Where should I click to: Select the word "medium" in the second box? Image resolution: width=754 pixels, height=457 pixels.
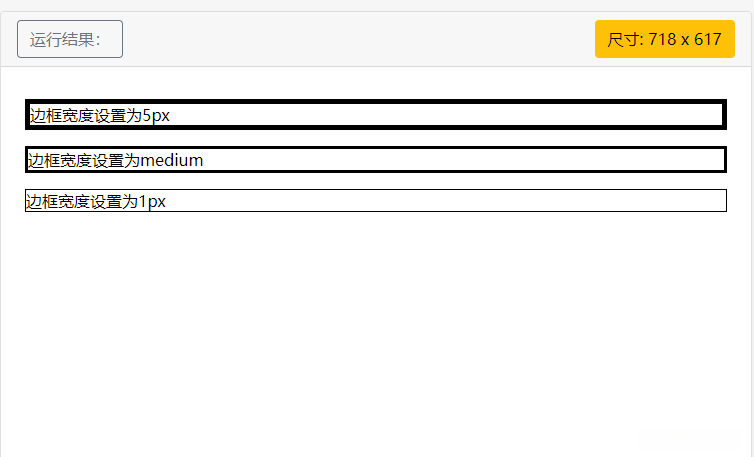(172, 160)
